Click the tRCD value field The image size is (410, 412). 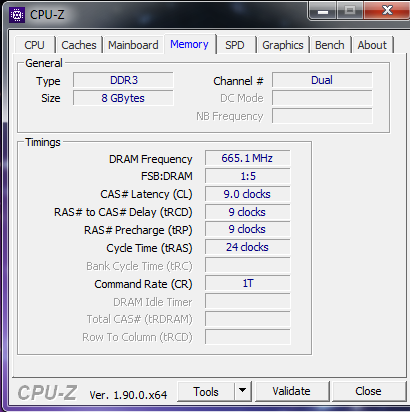pos(247,212)
